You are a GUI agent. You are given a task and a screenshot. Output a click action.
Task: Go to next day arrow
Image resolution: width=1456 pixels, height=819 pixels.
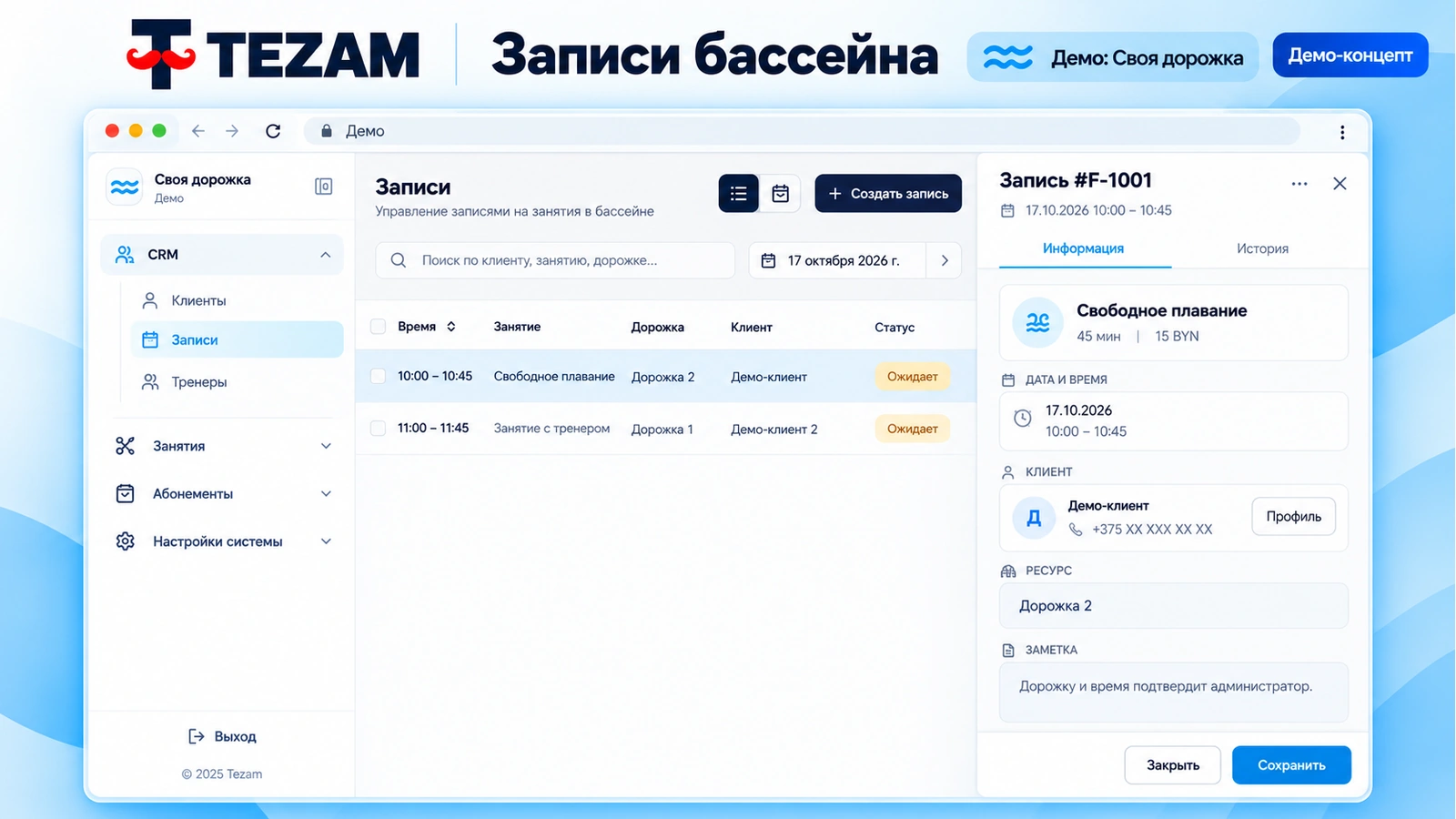[945, 260]
